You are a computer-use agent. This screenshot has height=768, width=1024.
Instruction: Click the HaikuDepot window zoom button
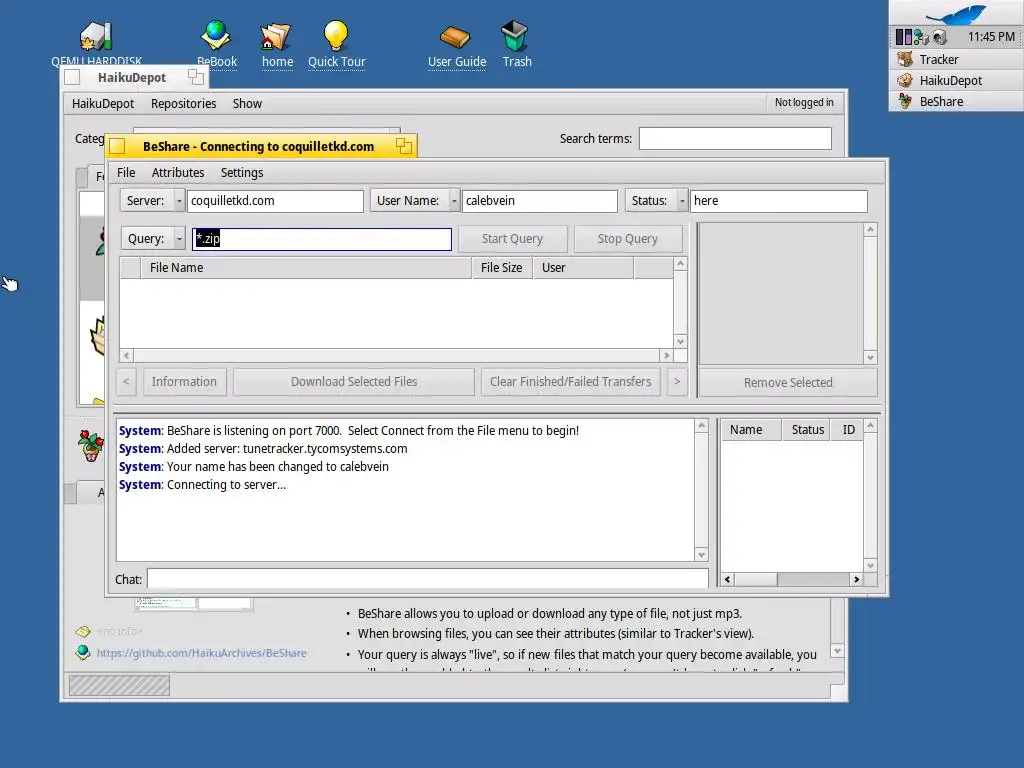(196, 77)
